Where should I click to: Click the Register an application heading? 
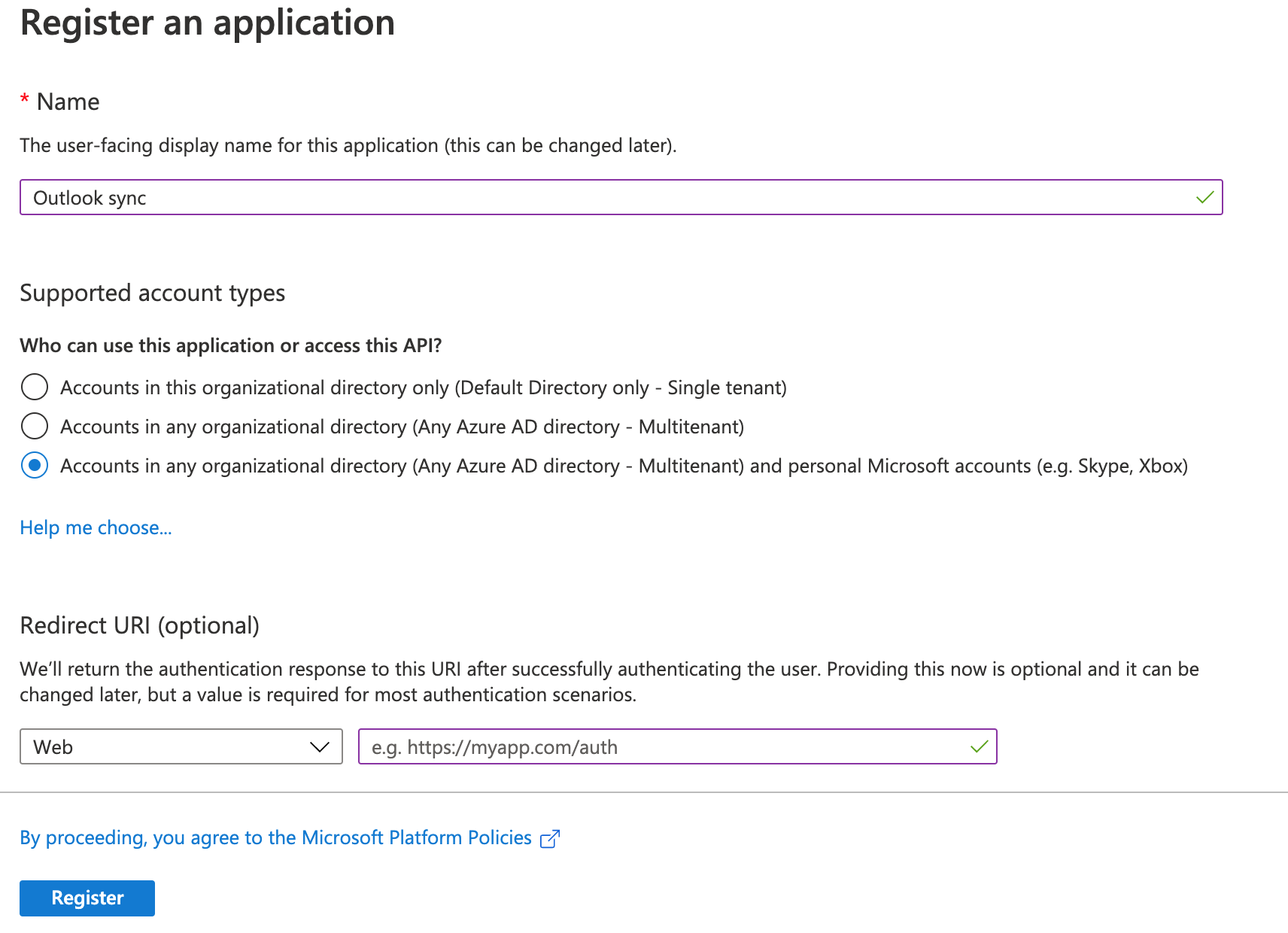pyautogui.click(x=208, y=23)
